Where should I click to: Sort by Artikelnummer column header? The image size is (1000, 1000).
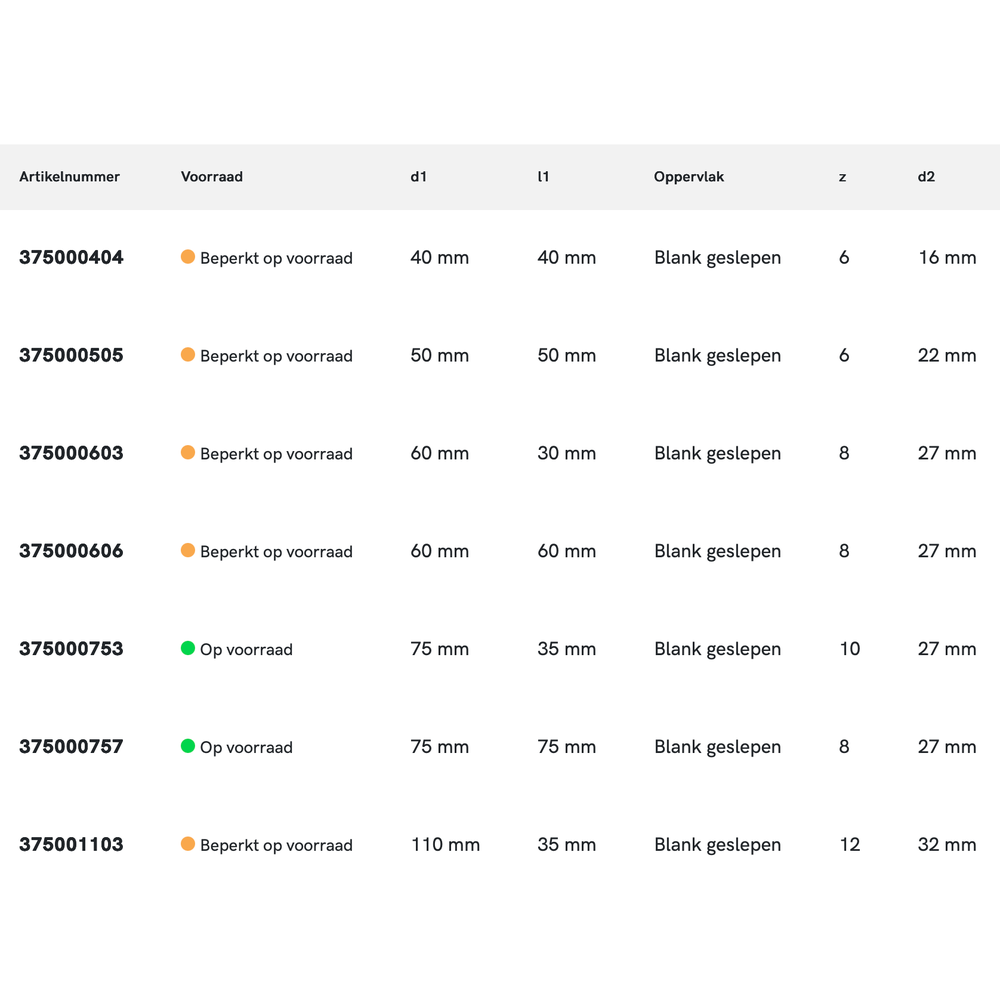[x=69, y=177]
